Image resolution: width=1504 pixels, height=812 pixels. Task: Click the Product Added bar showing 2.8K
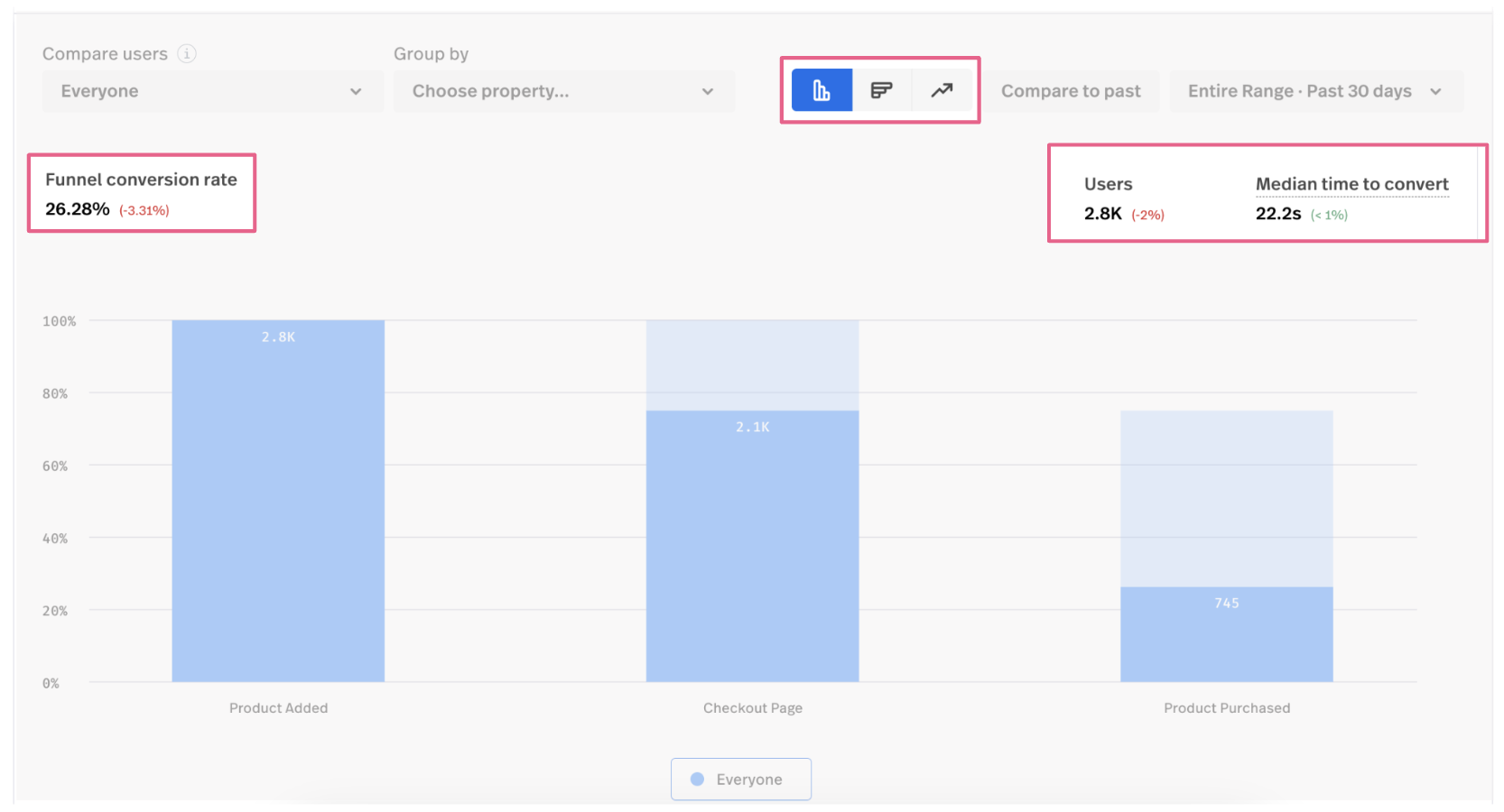pyautogui.click(x=278, y=501)
